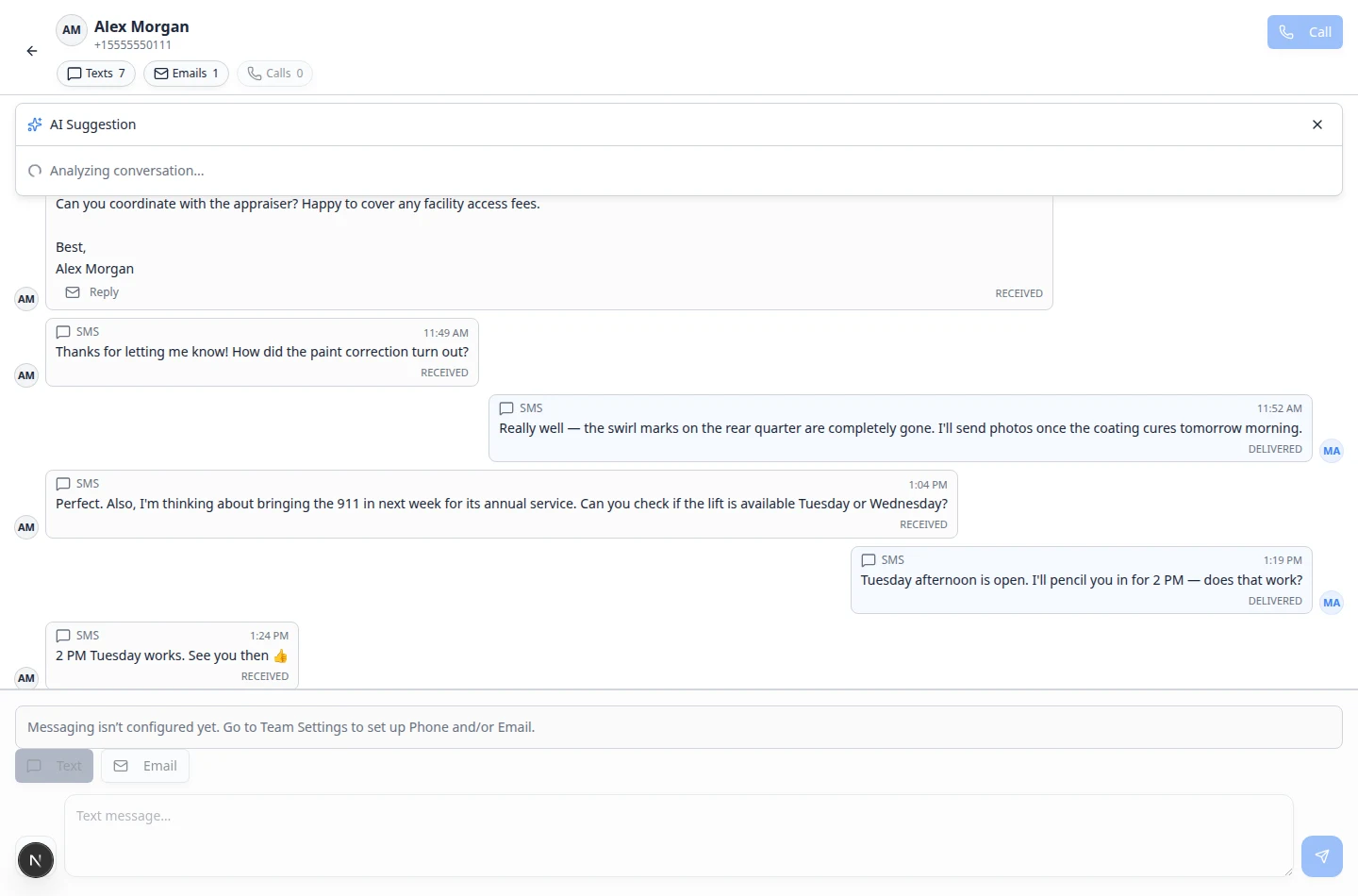
Task: Click 'Can you coordinate with the appraiser' email text
Action: tap(298, 204)
